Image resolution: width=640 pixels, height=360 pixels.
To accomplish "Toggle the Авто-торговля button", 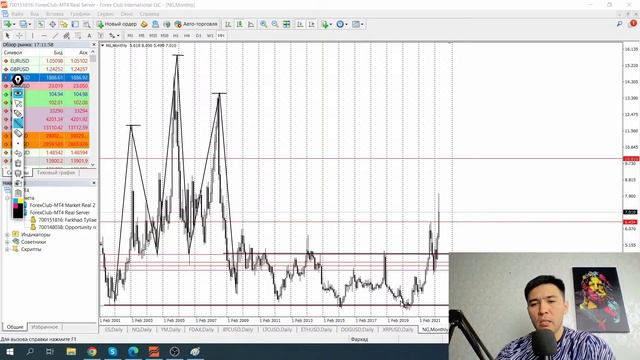I will coord(197,24).
